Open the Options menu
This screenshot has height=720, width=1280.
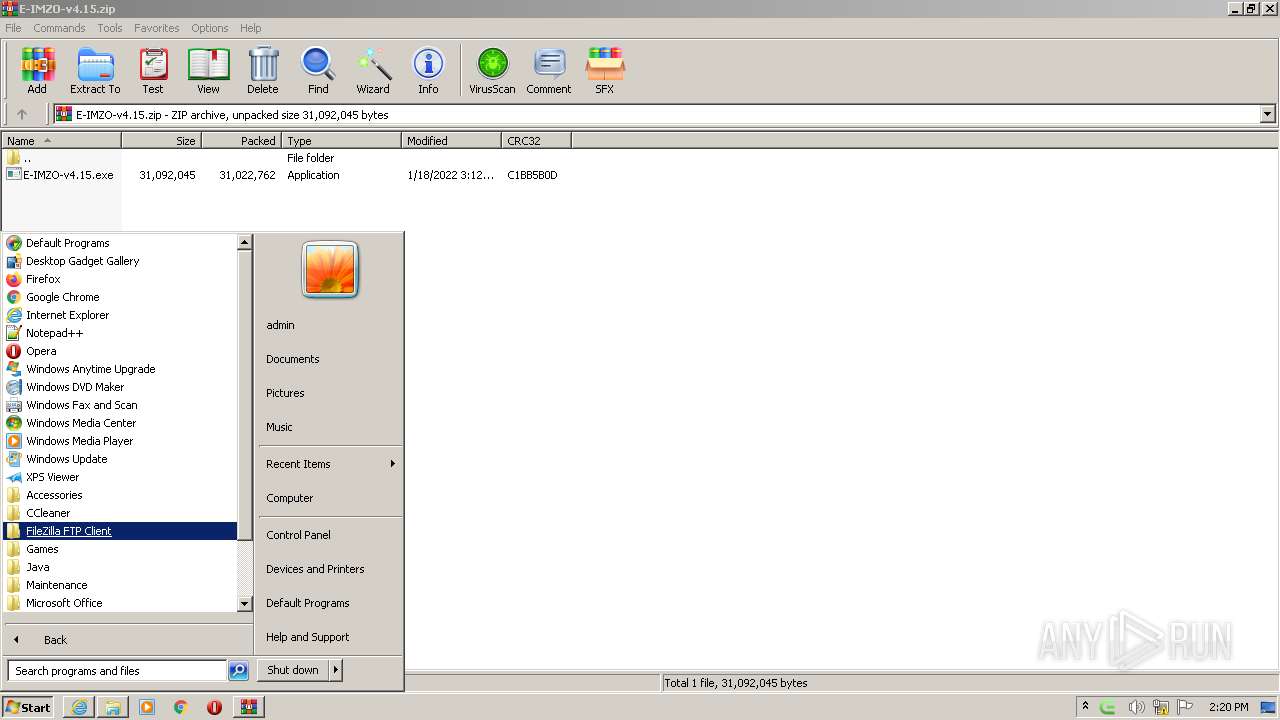(210, 28)
